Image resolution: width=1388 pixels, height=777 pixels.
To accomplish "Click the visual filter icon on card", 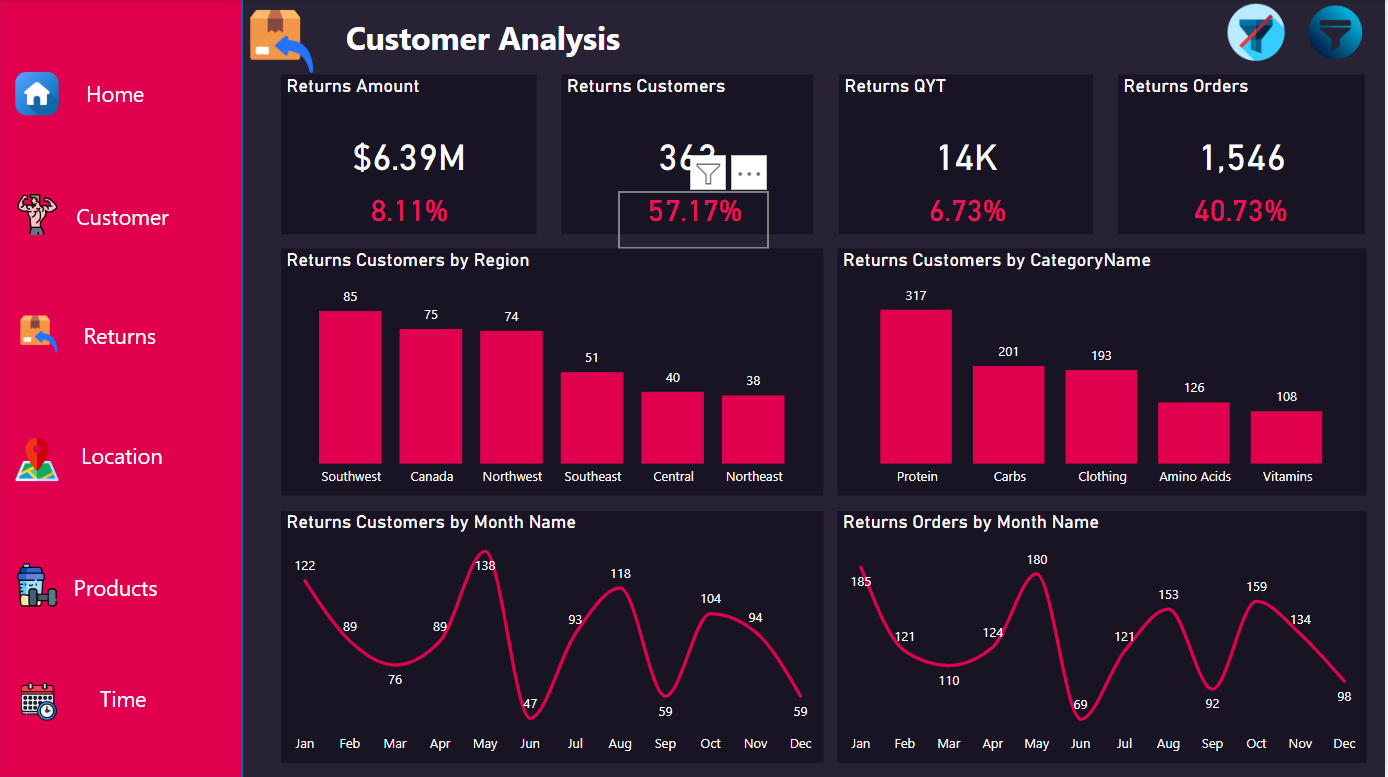I will point(708,174).
